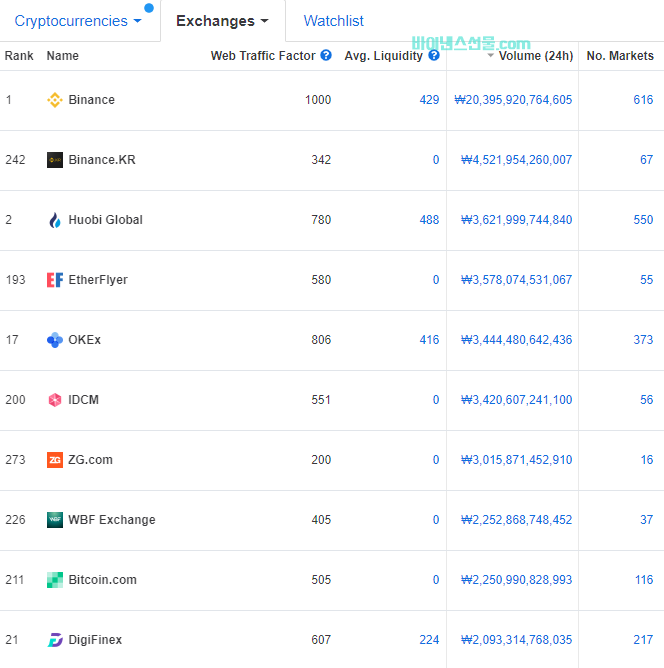This screenshot has height=668, width=664.
Task: Click the IDCM pink logo icon
Action: point(55,400)
